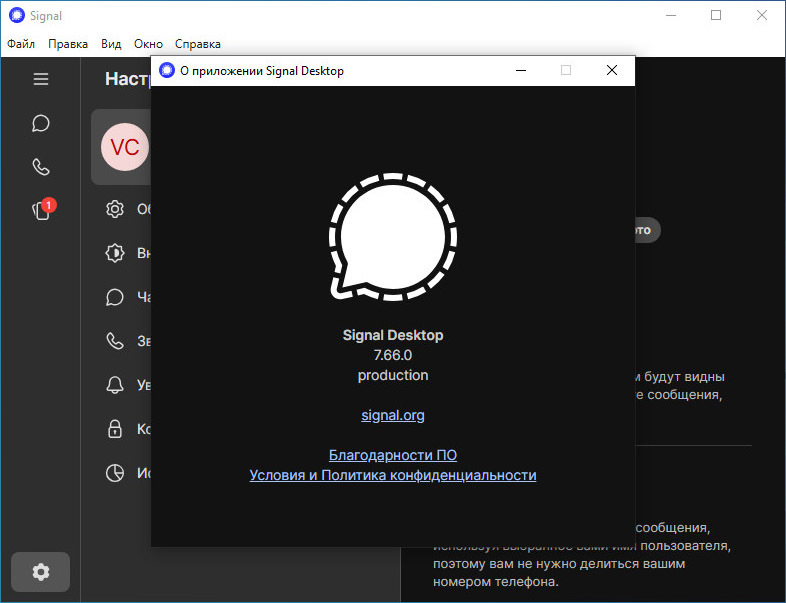Minimize the About Signal Desktop window

(521, 70)
